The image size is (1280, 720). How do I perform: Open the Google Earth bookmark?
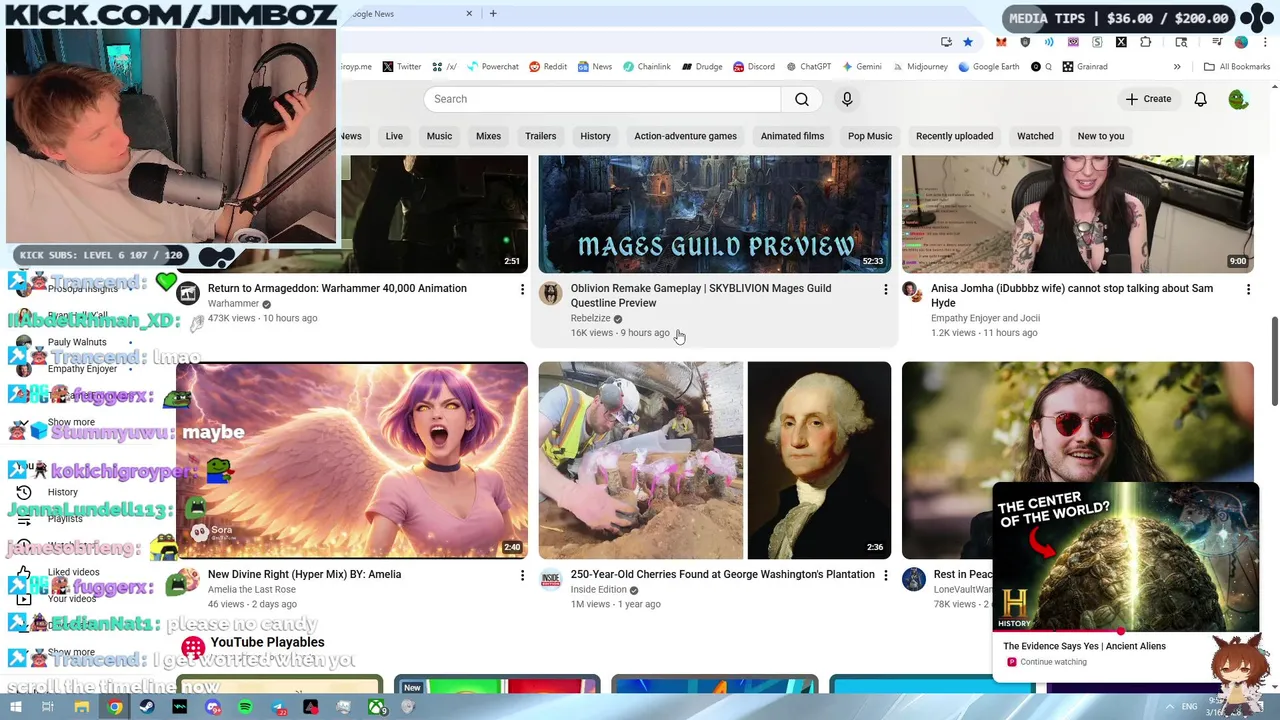click(988, 67)
